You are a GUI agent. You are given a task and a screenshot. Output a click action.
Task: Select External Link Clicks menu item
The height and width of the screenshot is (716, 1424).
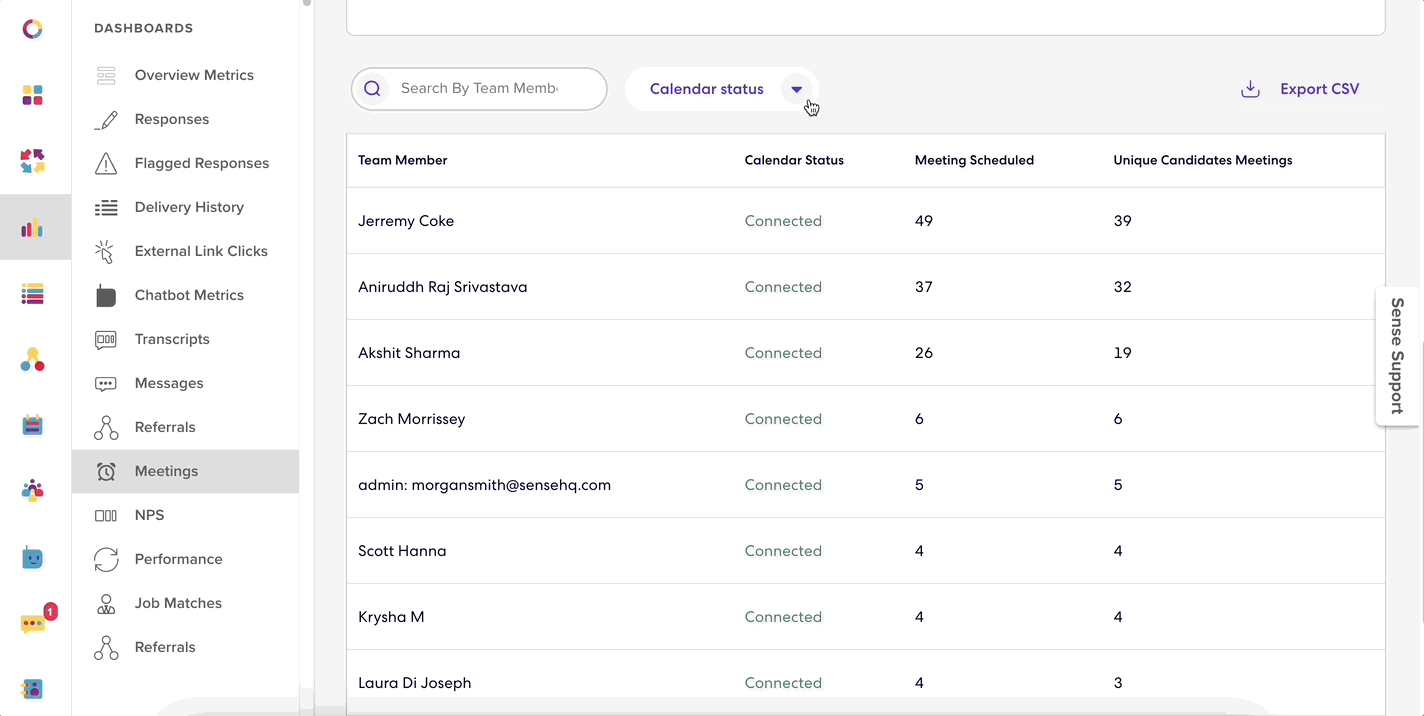[201, 251]
